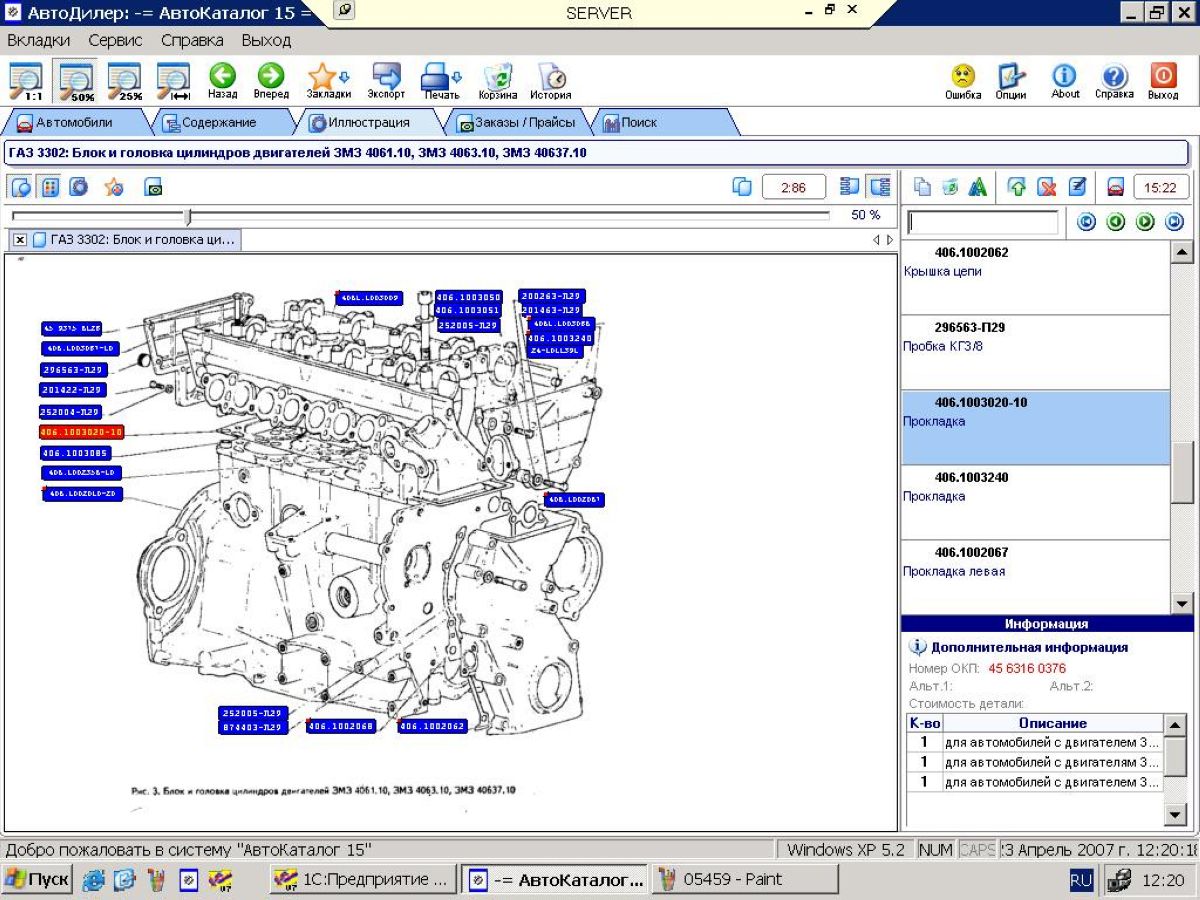Set zoom to 1:1 scale
Viewport: 1200px width, 900px height.
tap(26, 82)
